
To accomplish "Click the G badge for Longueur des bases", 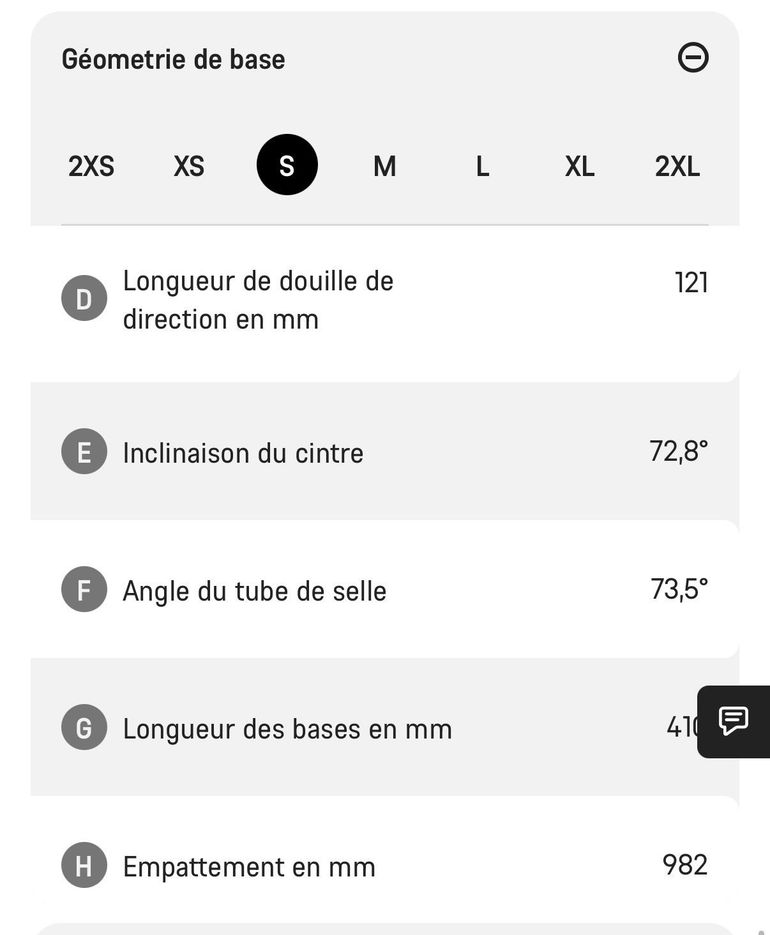I will 84,727.
